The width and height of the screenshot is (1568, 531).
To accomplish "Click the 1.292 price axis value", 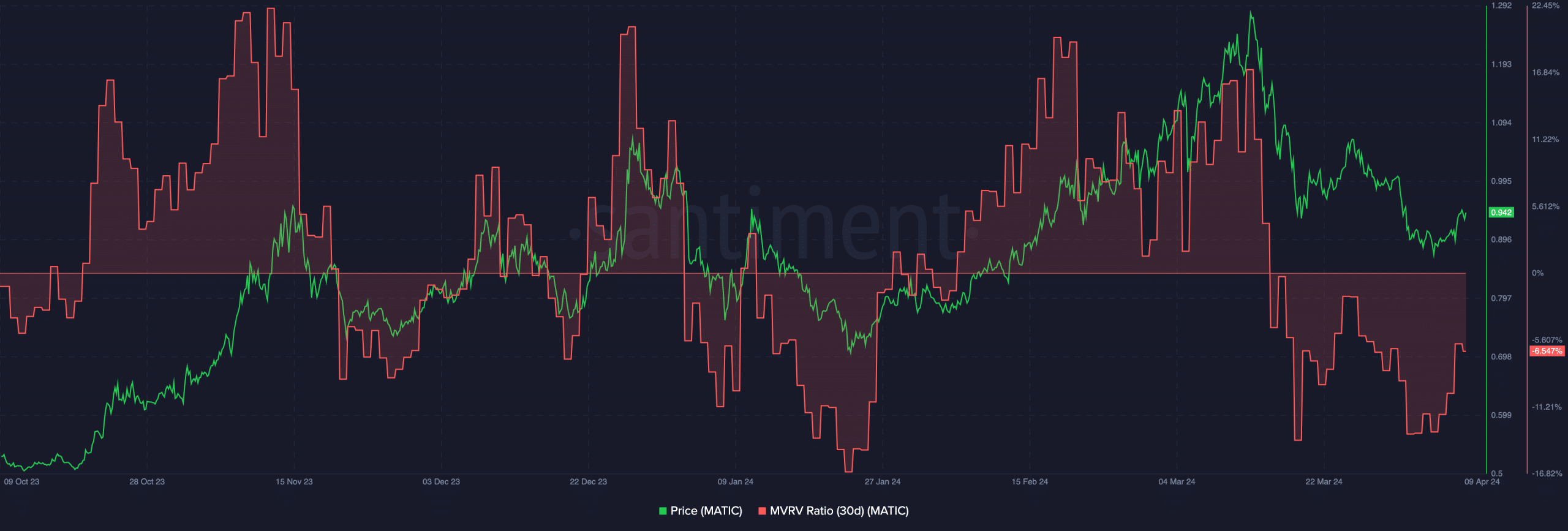I will (x=1501, y=6).
